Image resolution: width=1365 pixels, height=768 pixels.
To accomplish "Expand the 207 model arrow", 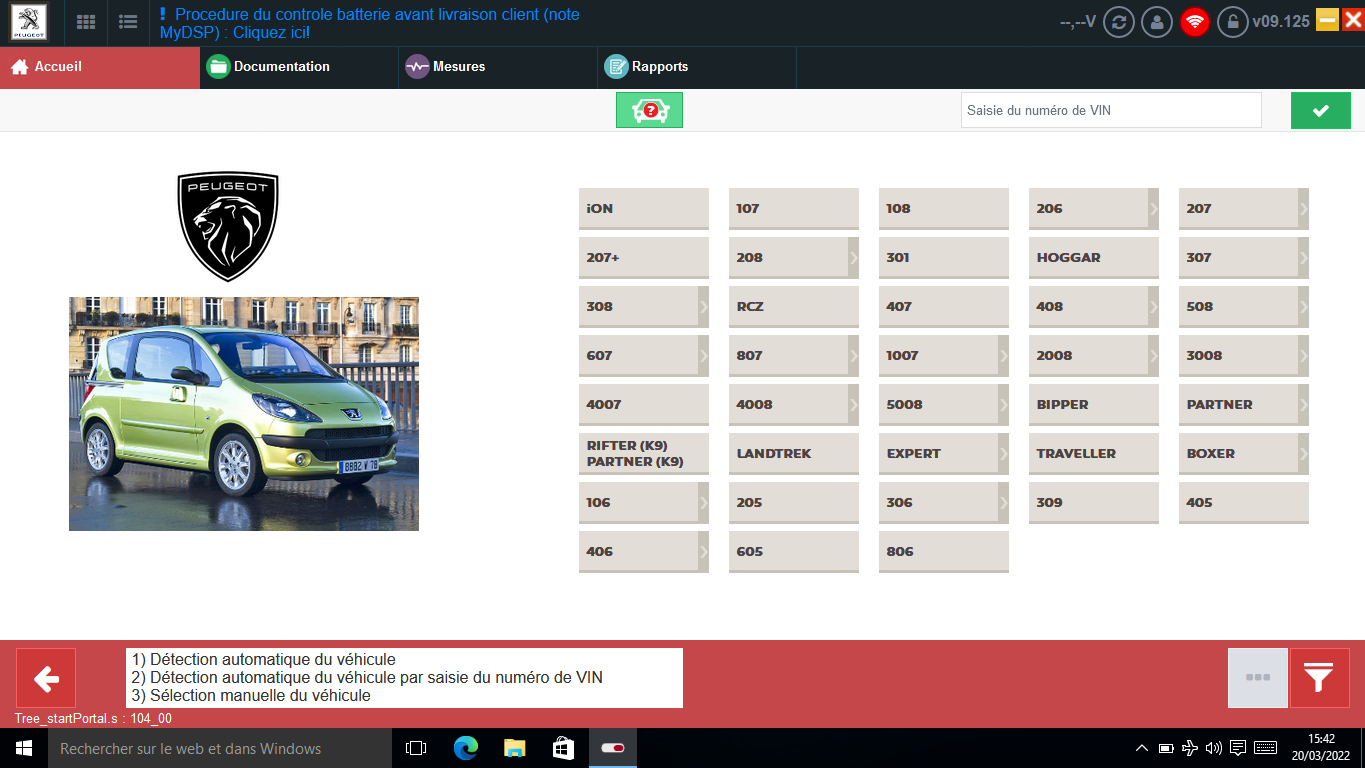I will tap(1303, 208).
